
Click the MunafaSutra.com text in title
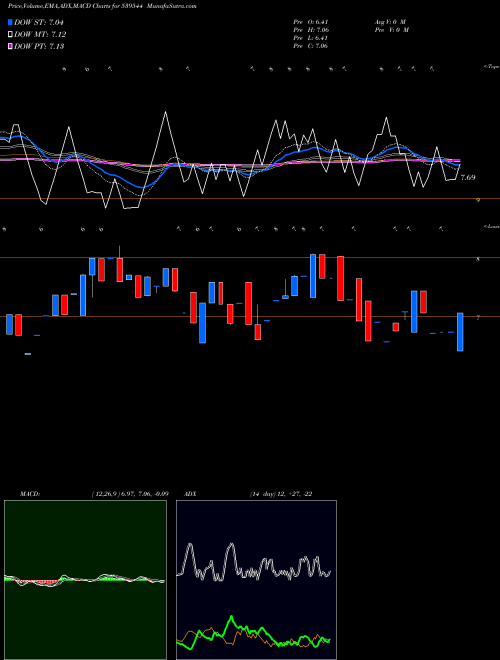(171, 6)
